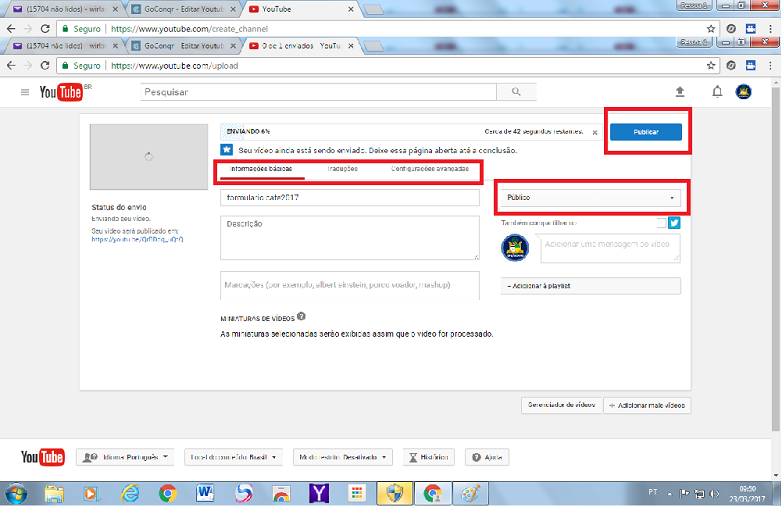The image size is (781, 507).
Task: Click the Enviando 6% upload progress bar
Action: point(409,132)
